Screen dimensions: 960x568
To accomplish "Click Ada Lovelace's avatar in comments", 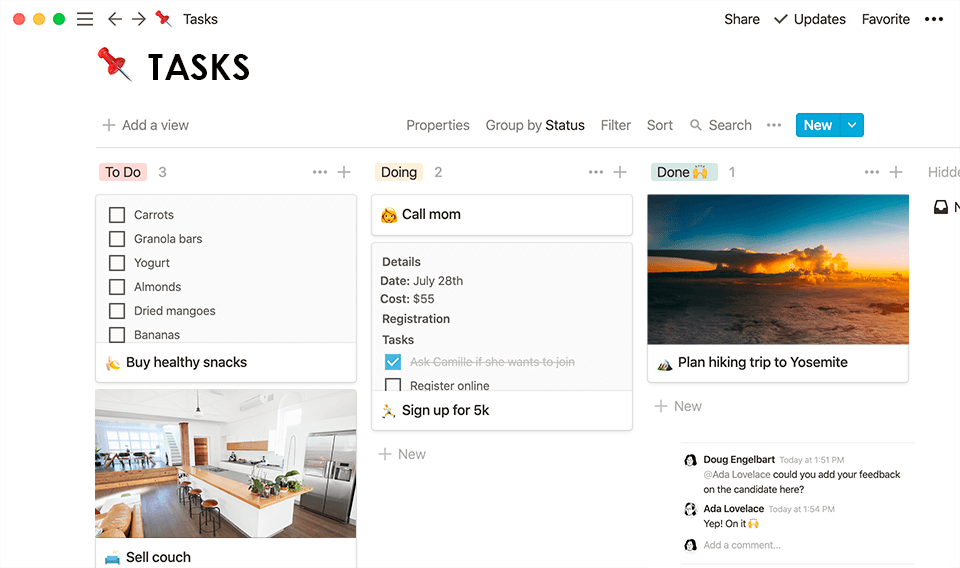I will point(691,509).
